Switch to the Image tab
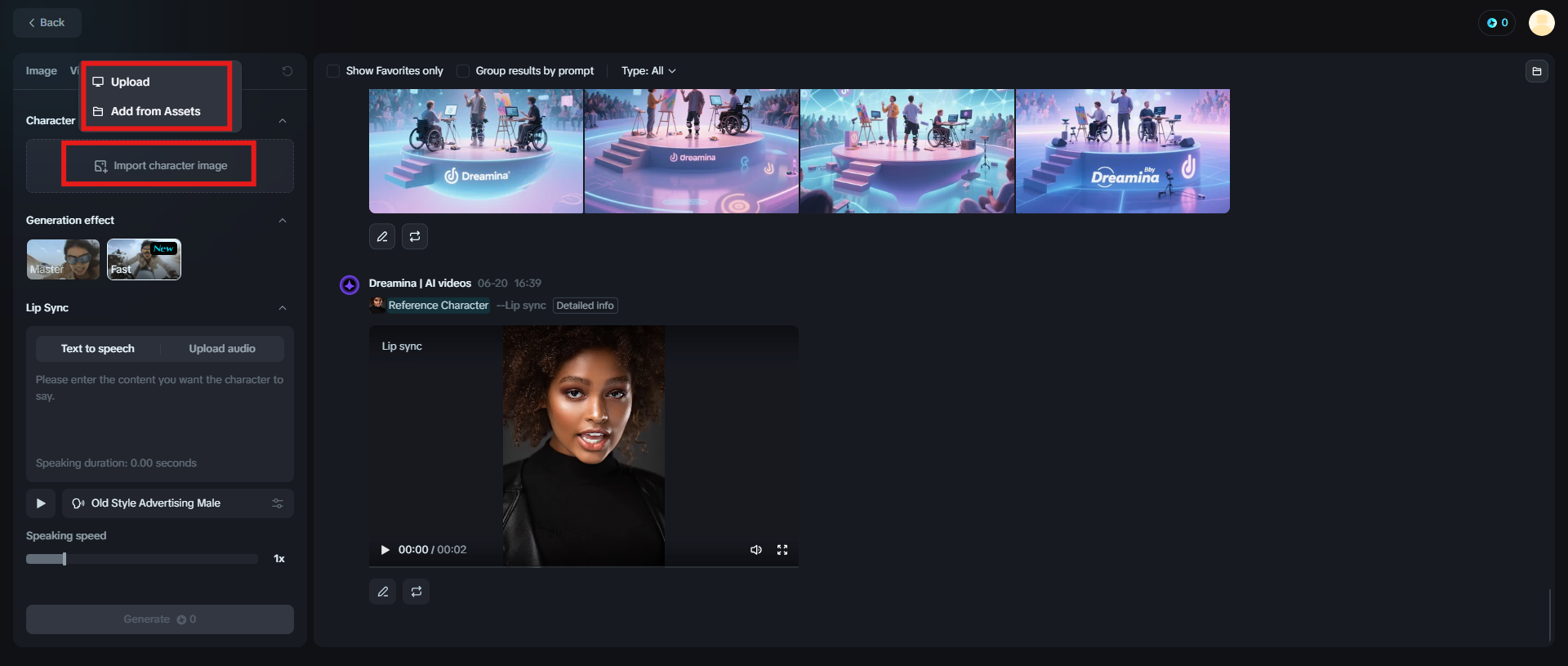 point(42,71)
